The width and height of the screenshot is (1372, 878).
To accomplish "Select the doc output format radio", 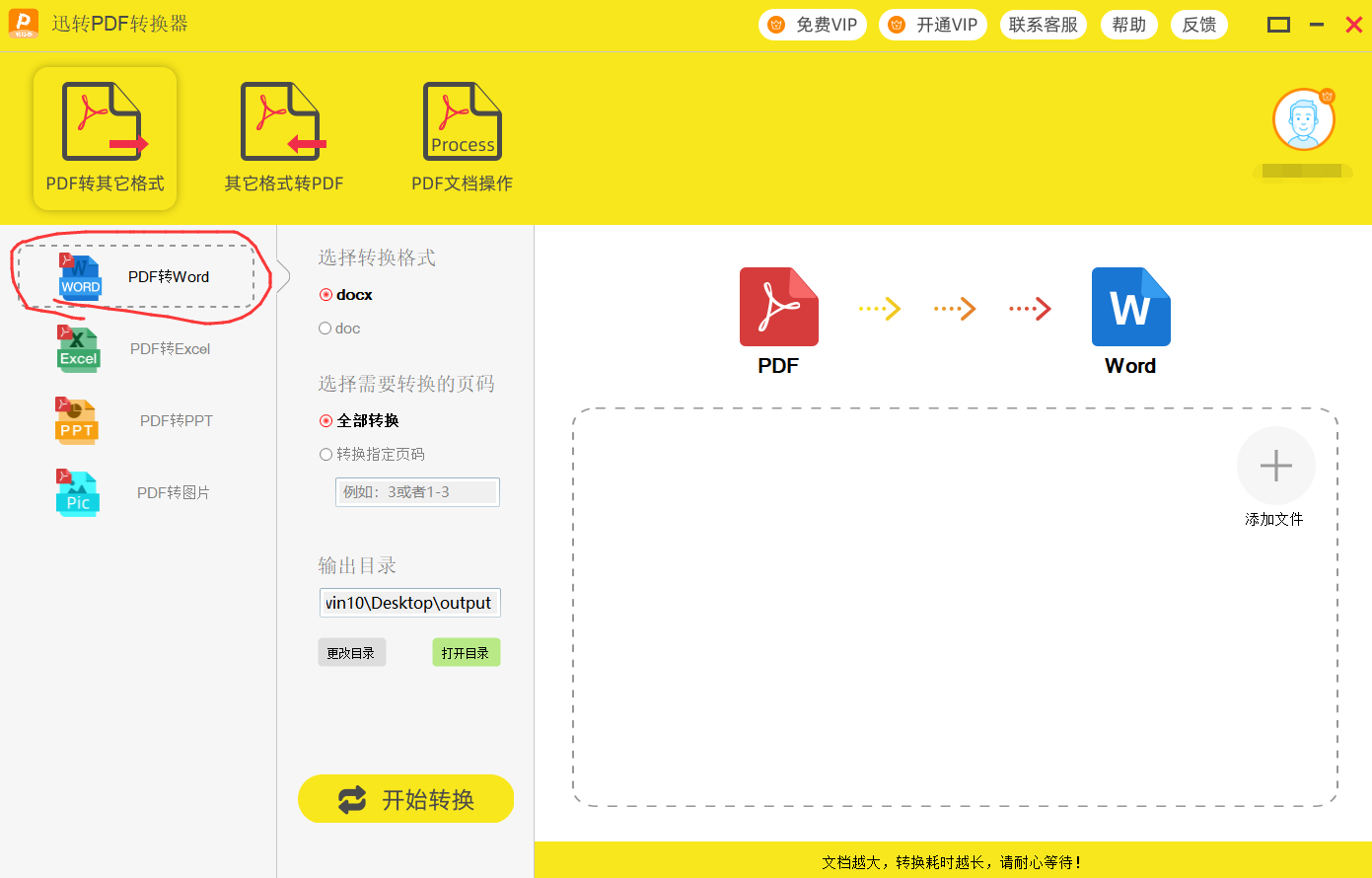I will pyautogui.click(x=325, y=329).
